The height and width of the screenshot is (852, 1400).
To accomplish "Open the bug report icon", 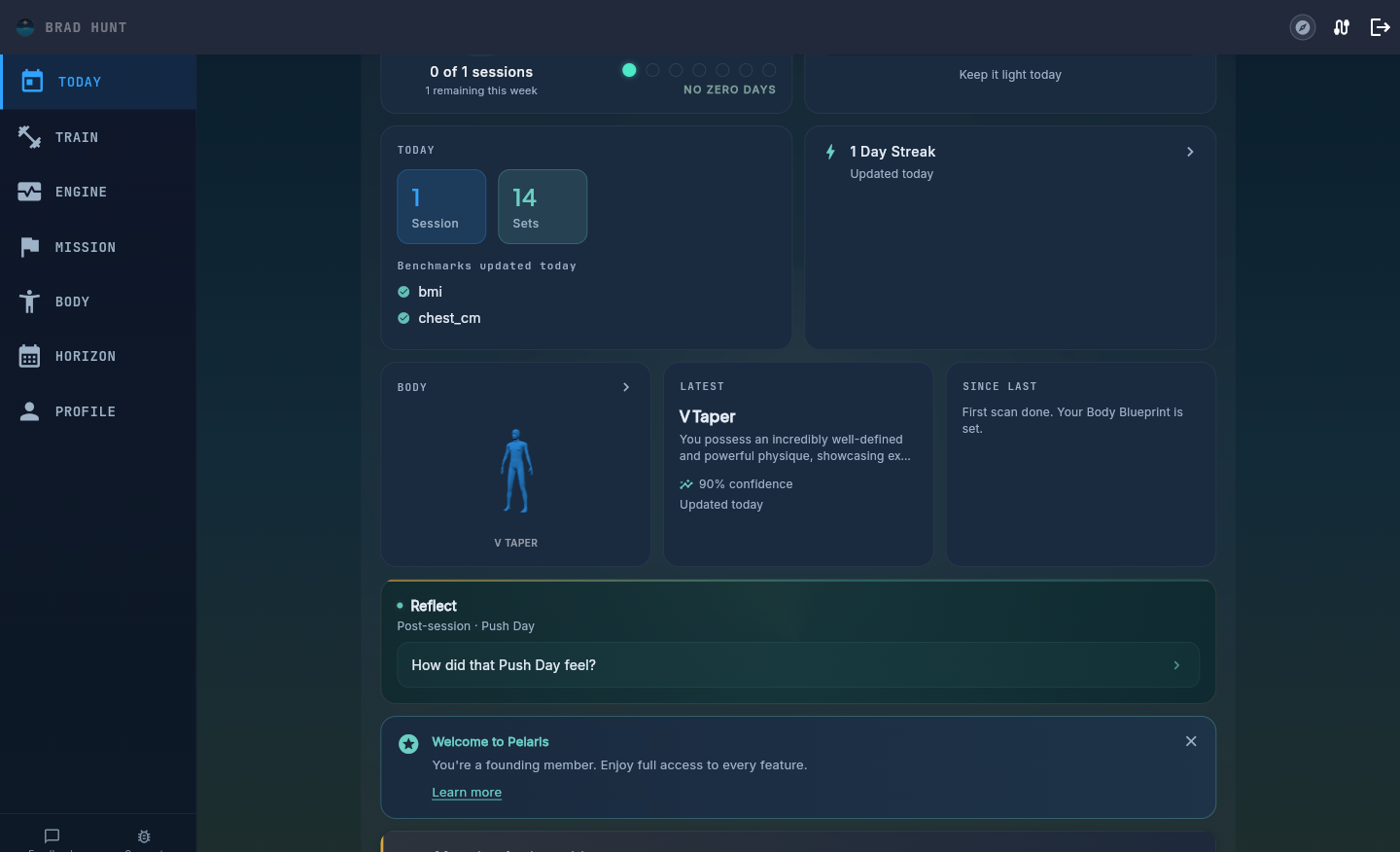I will 144,836.
